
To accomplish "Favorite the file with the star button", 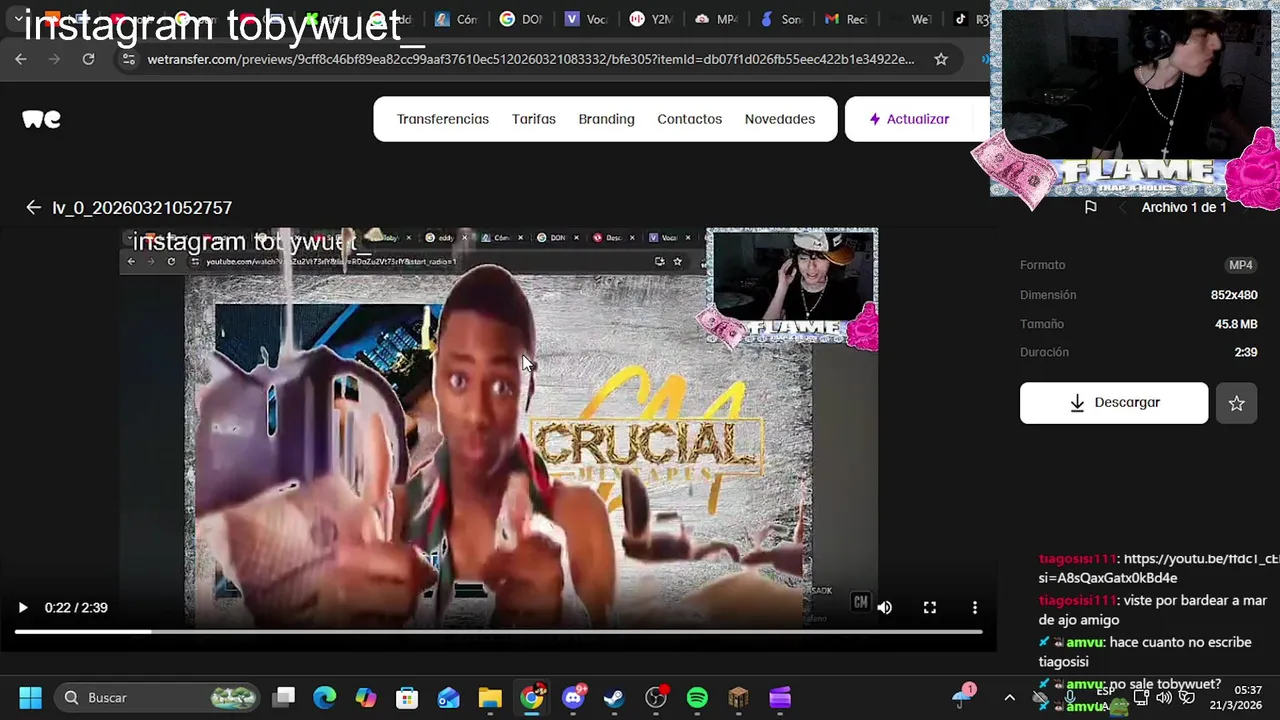I will click(1236, 403).
